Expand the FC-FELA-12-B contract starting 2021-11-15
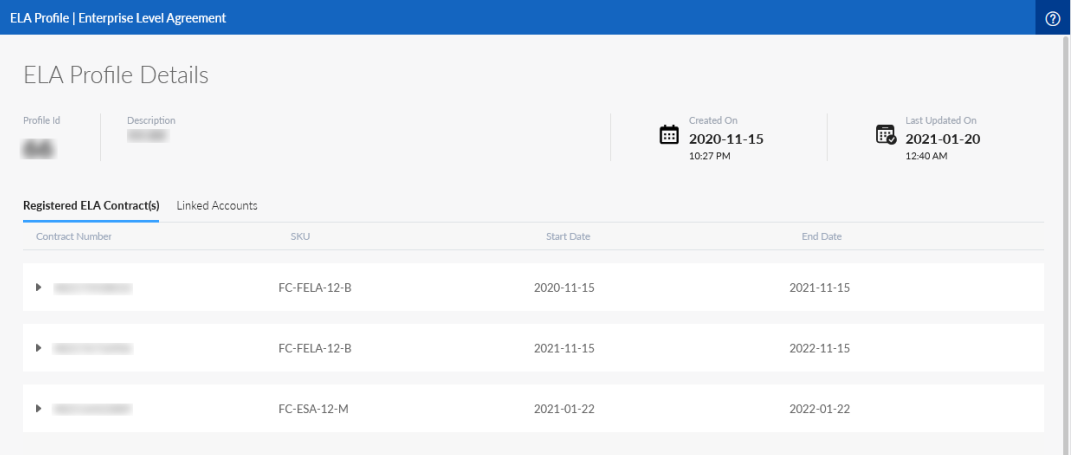 click(39, 348)
